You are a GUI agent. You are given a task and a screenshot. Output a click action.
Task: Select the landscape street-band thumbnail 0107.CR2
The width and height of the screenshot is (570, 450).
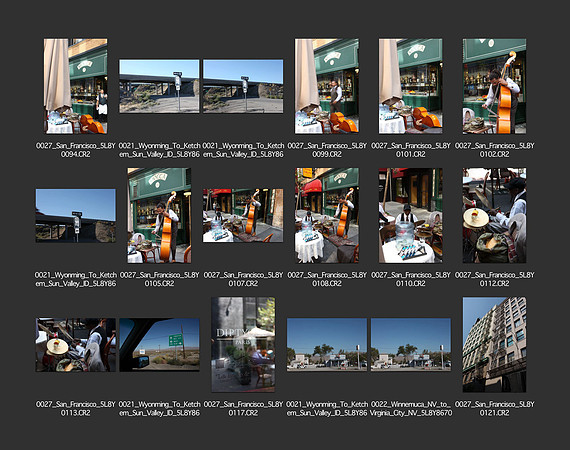243,215
